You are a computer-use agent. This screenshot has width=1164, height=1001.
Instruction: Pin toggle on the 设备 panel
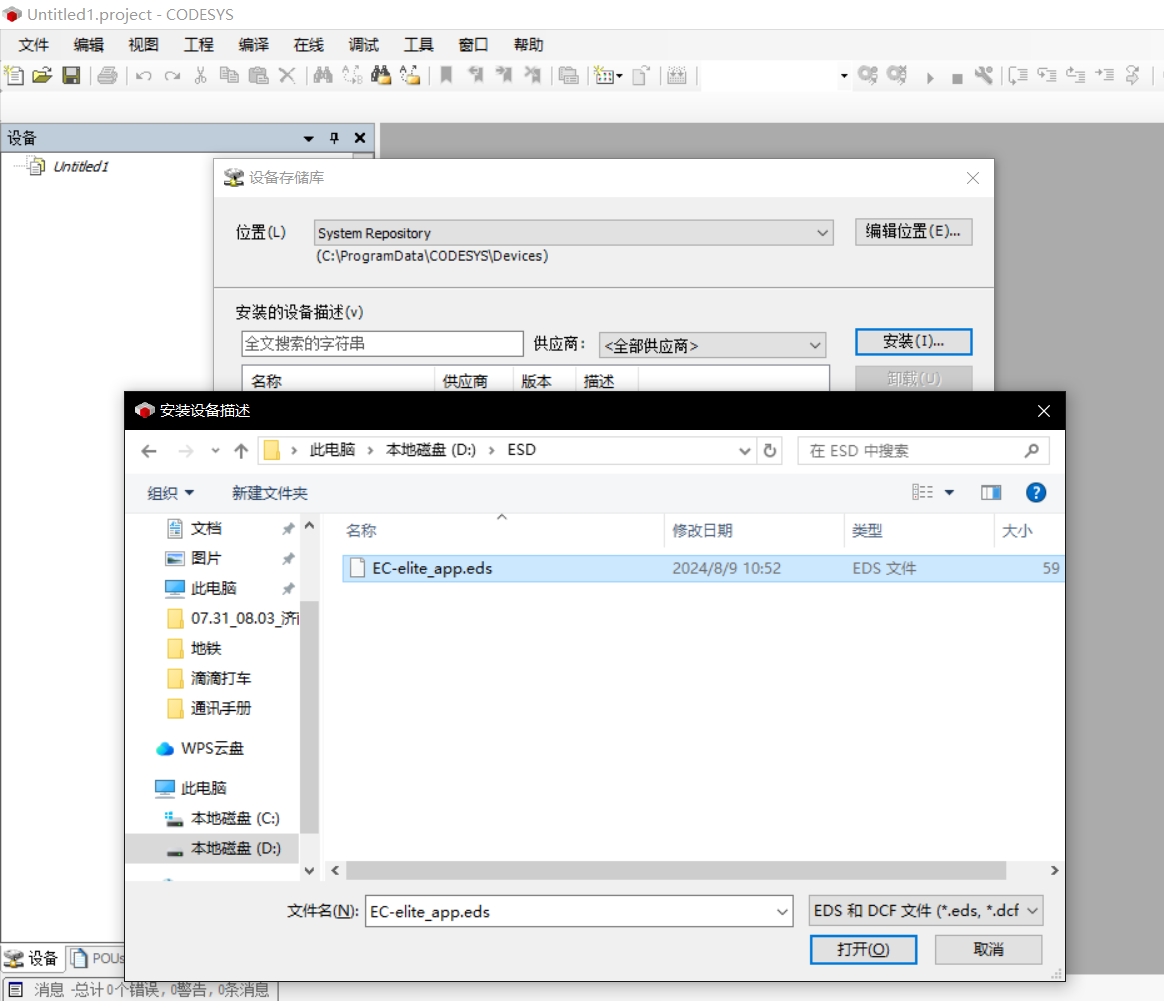pyautogui.click(x=335, y=138)
